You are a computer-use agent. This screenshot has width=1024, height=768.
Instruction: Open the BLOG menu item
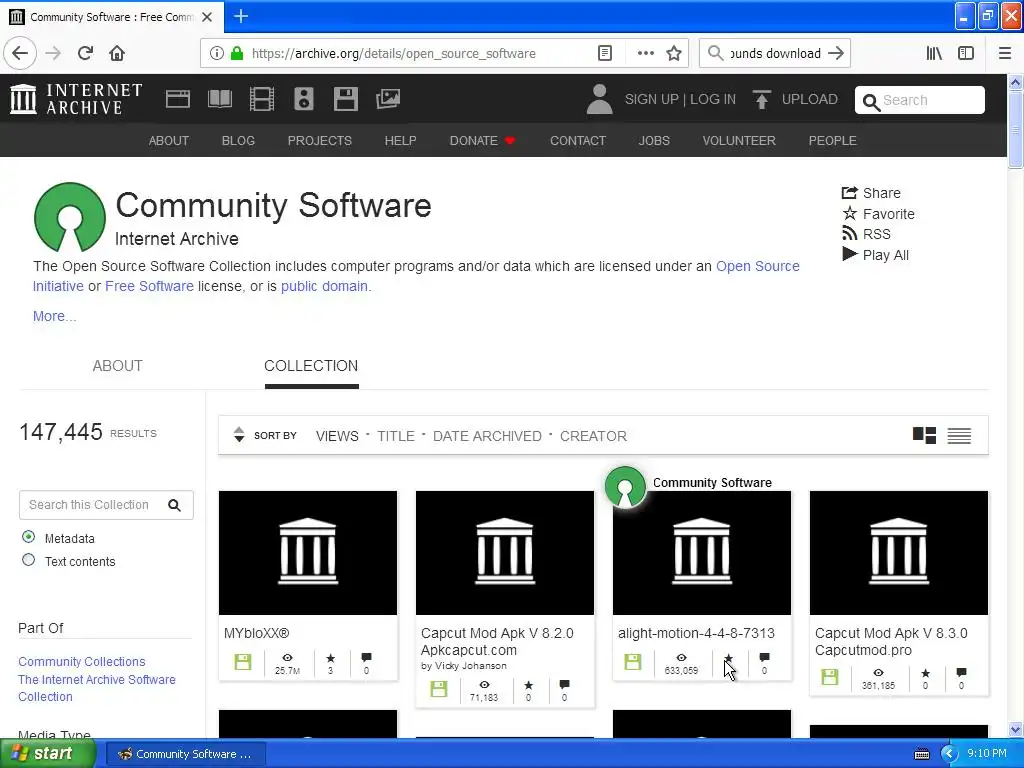tap(238, 140)
